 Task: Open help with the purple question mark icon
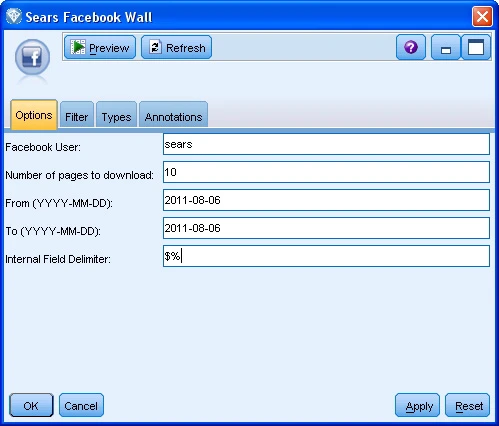coord(411,47)
